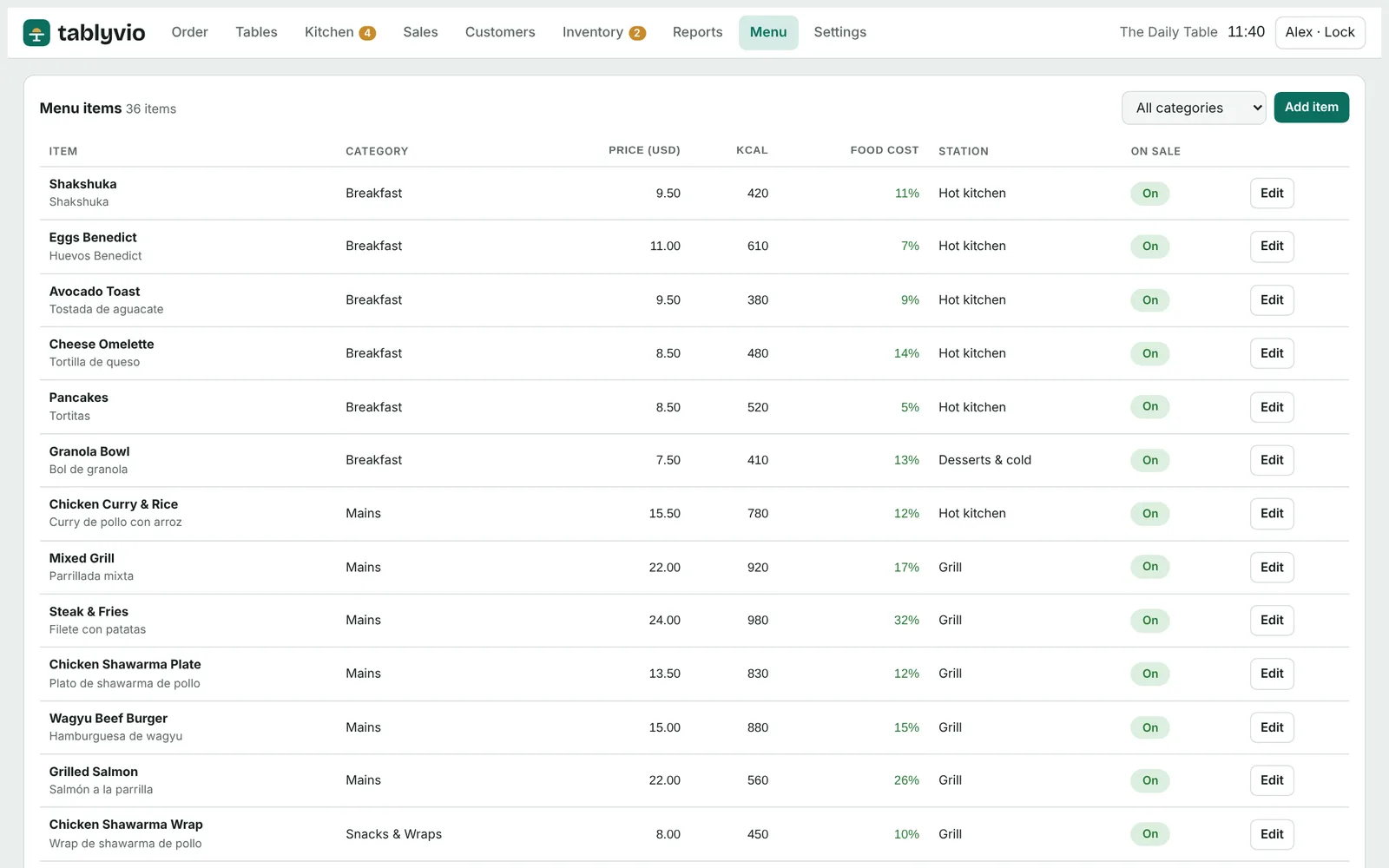Expand the All categories dropdown
Screen dimensions: 1389x868
[x=1194, y=108]
